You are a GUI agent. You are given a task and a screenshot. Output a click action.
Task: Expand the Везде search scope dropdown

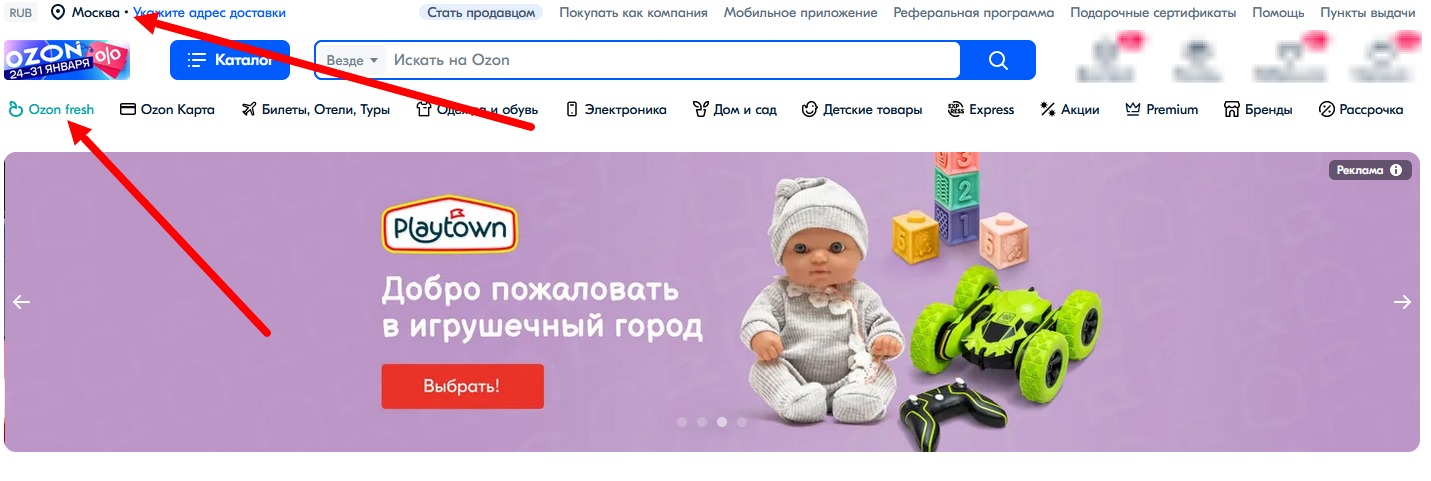click(352, 60)
